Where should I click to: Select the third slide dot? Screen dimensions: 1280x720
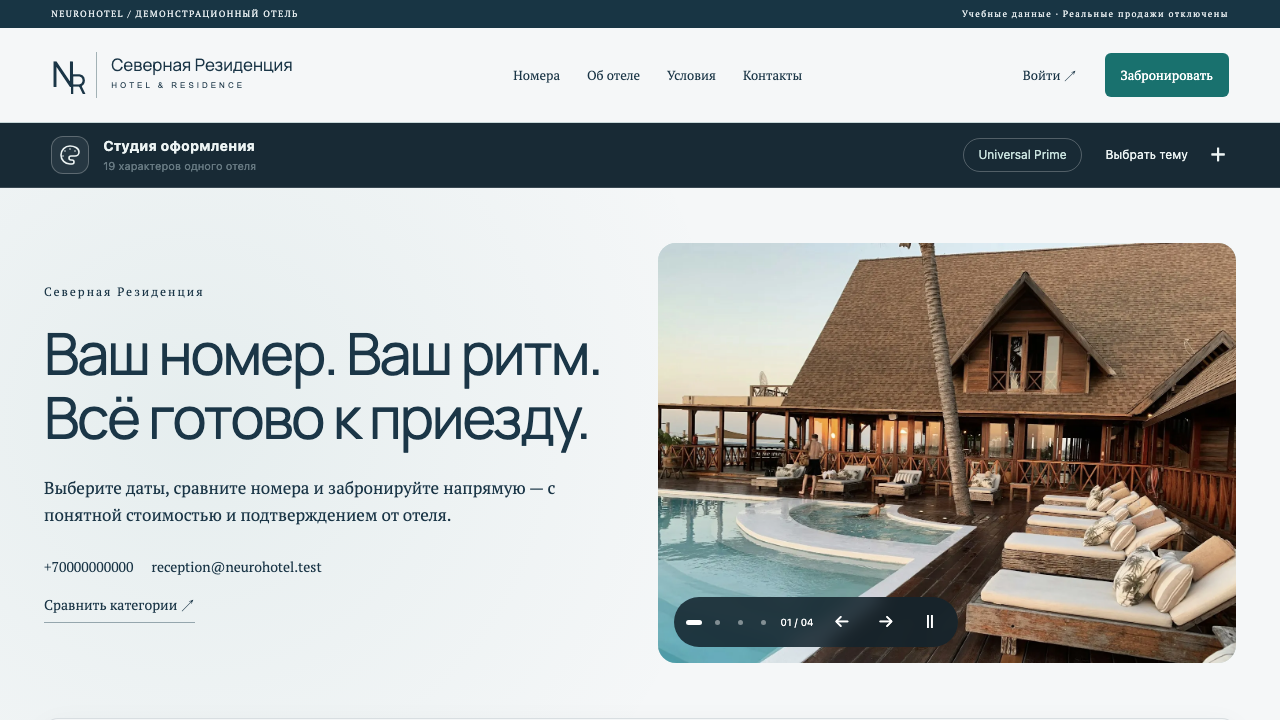(740, 622)
